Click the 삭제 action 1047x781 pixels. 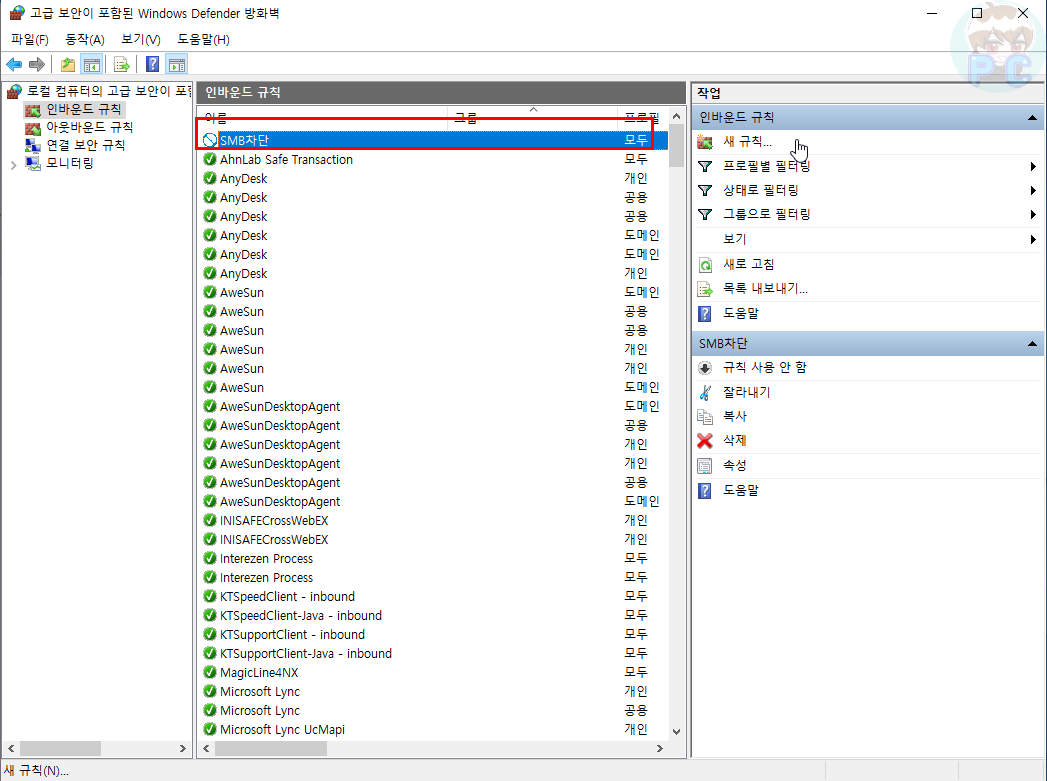click(735, 441)
